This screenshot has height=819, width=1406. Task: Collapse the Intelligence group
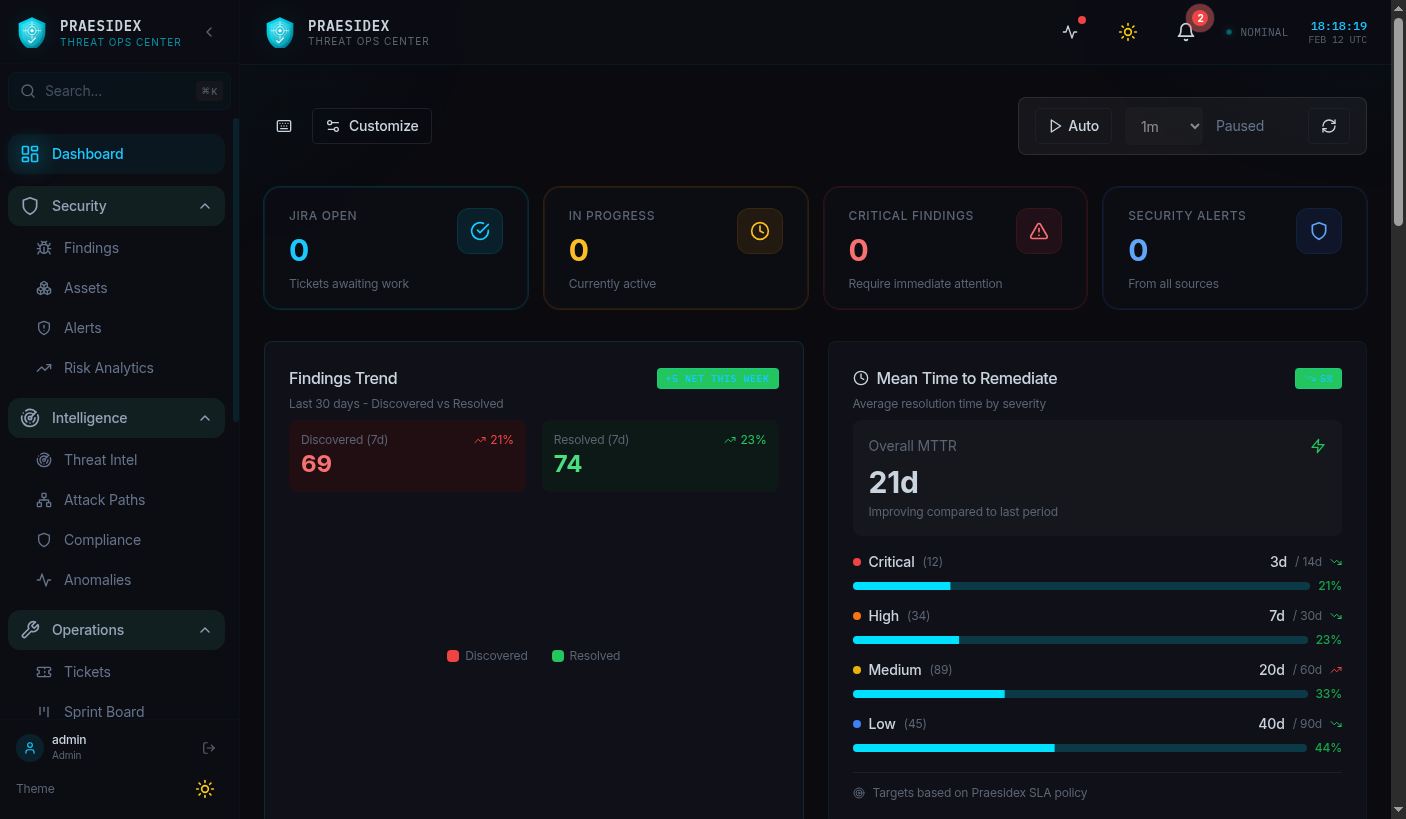coord(203,417)
